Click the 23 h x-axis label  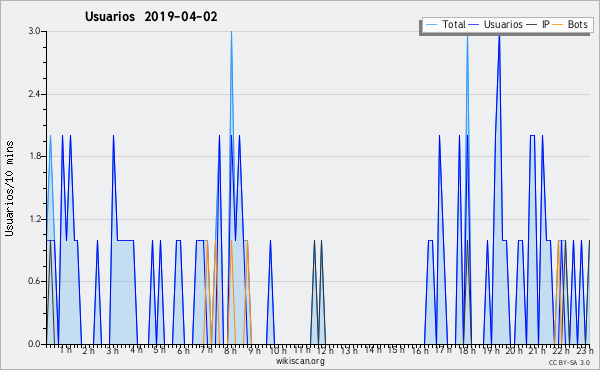coord(585,351)
